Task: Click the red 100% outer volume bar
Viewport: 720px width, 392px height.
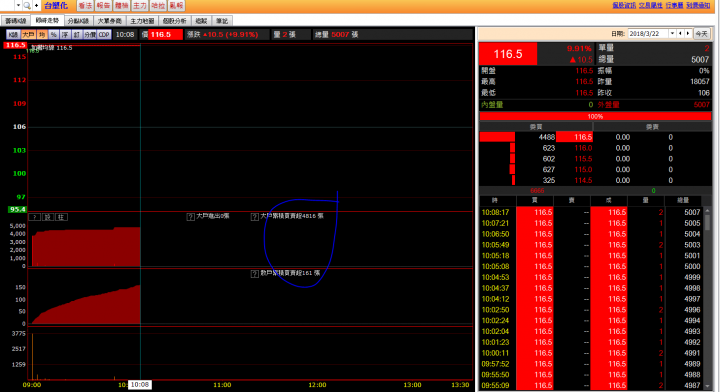Action: point(595,116)
